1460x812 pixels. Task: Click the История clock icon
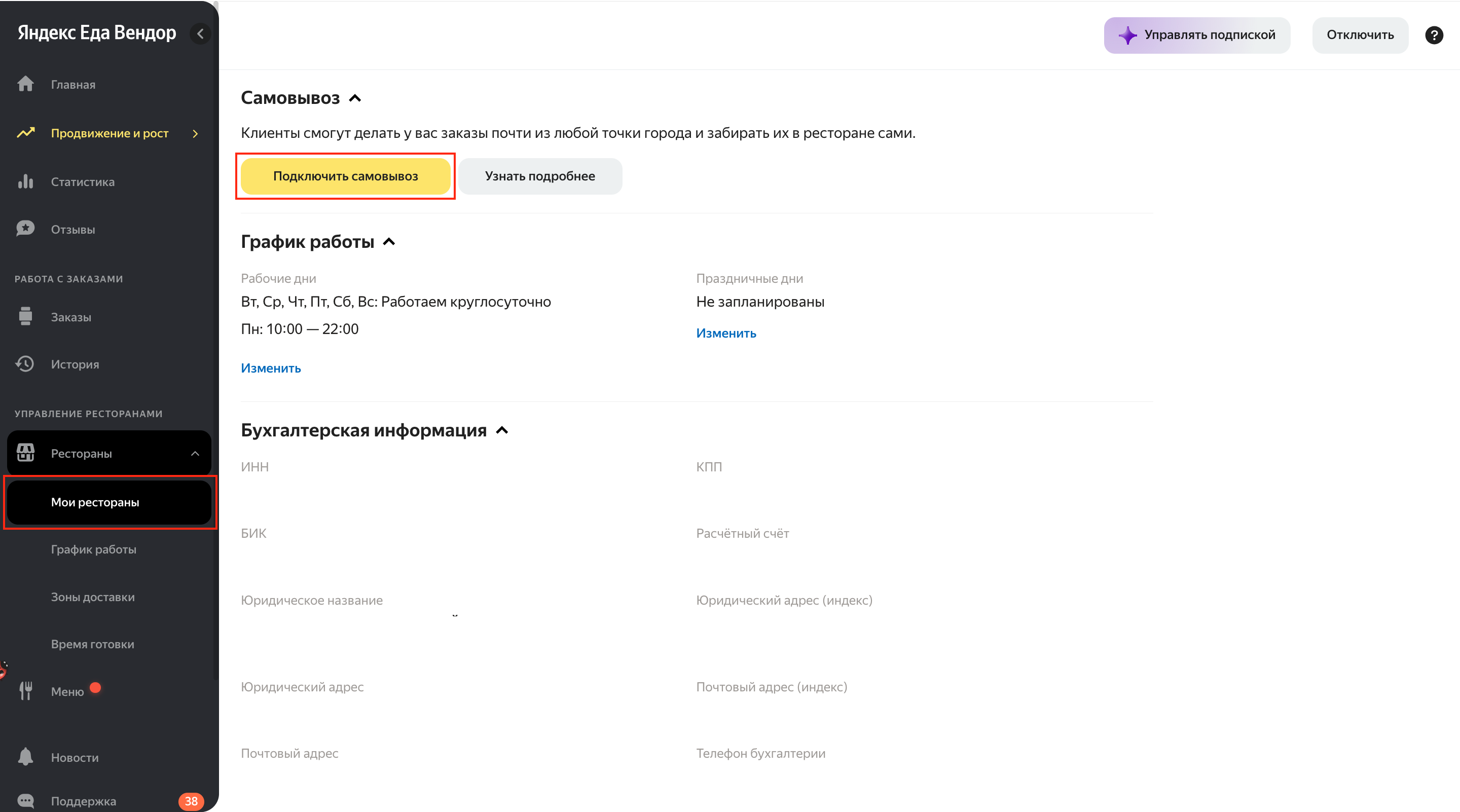click(25, 364)
